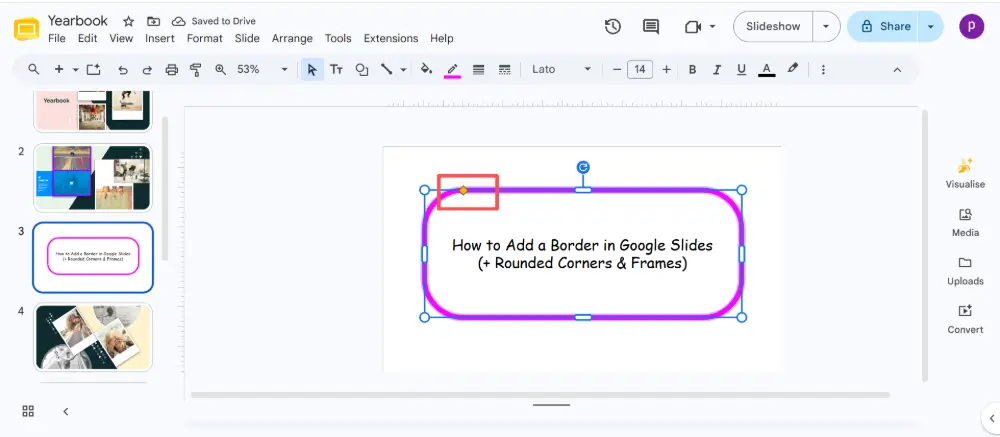Switch to grid view
Viewport: 1000px width, 437px height.
click(x=28, y=411)
